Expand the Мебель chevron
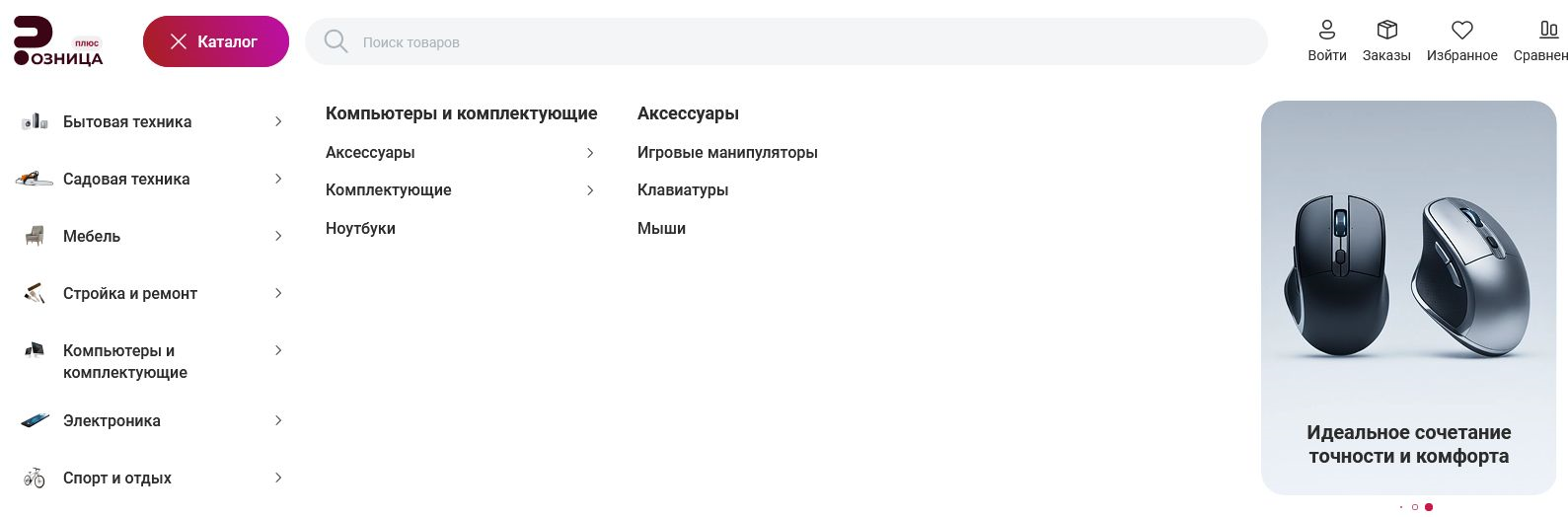 pos(278,236)
